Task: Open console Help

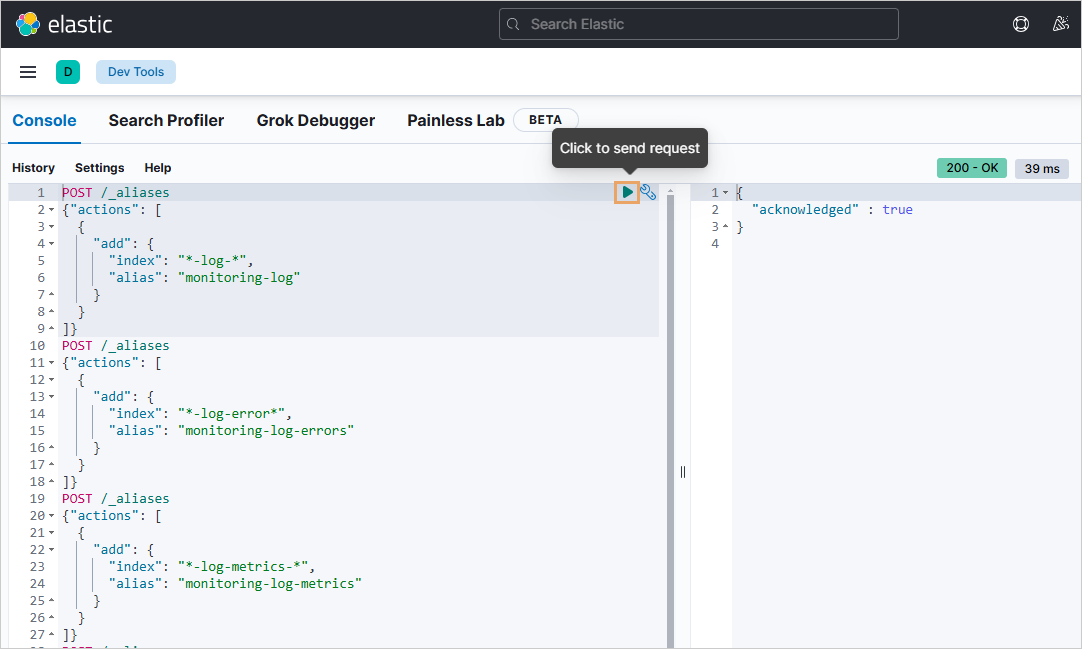Action: click(x=157, y=168)
